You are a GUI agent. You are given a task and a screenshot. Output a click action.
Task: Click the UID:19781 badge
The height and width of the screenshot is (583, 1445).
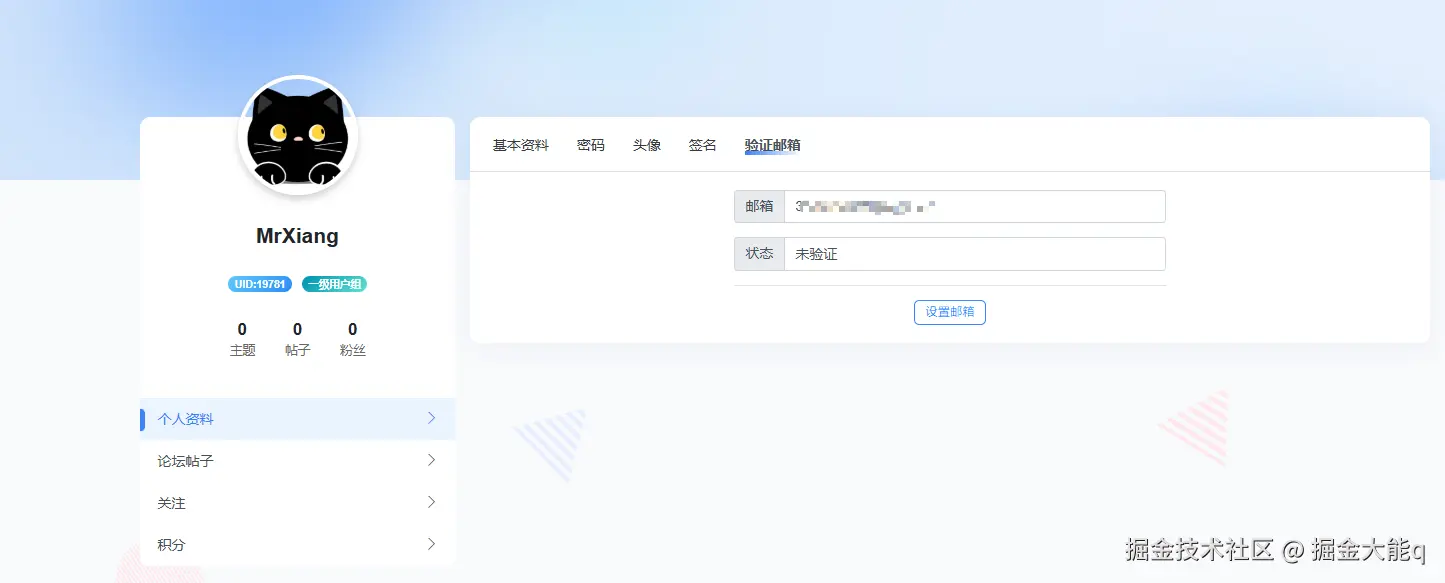(258, 283)
